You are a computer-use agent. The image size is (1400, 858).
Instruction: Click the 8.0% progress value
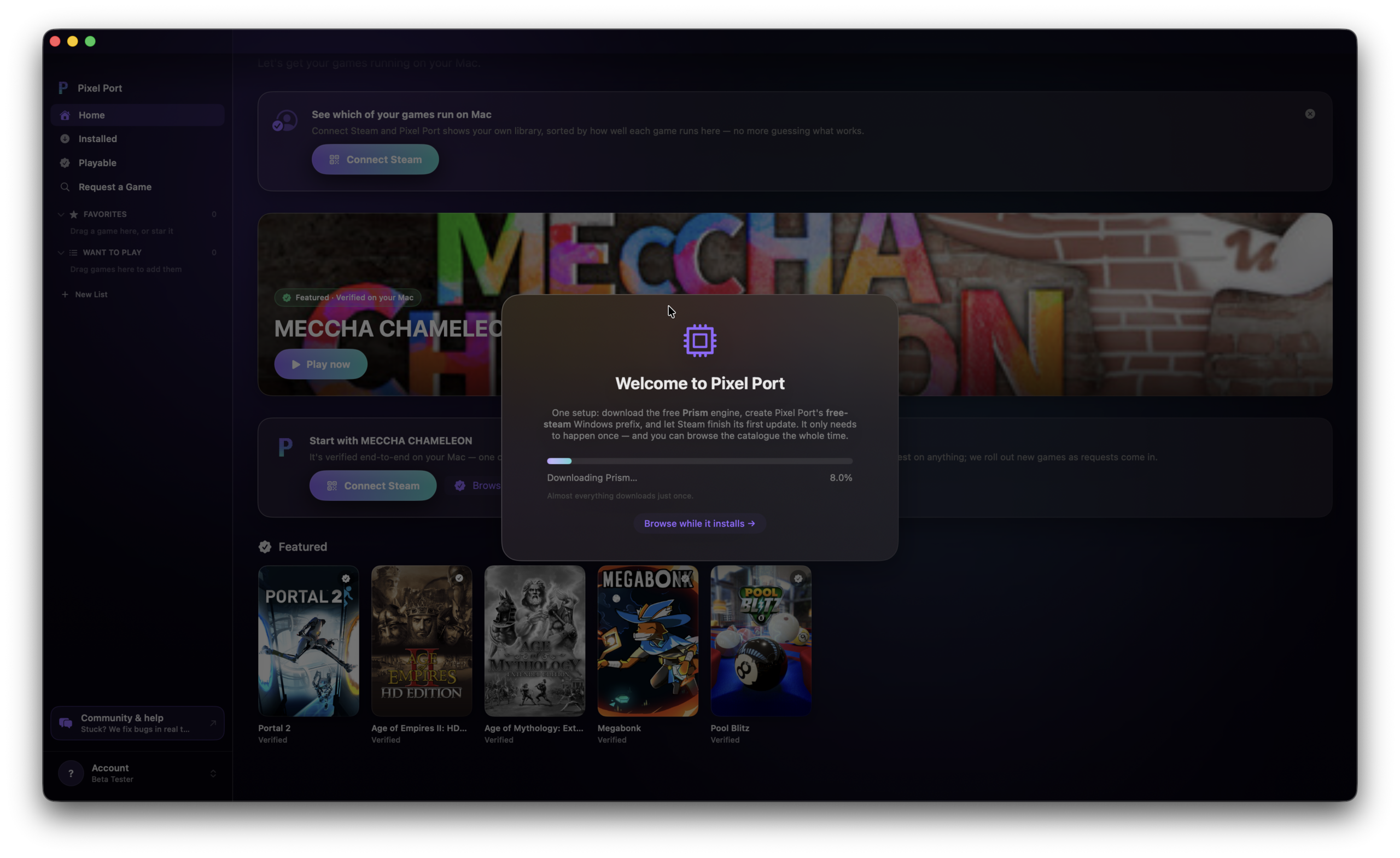point(841,477)
